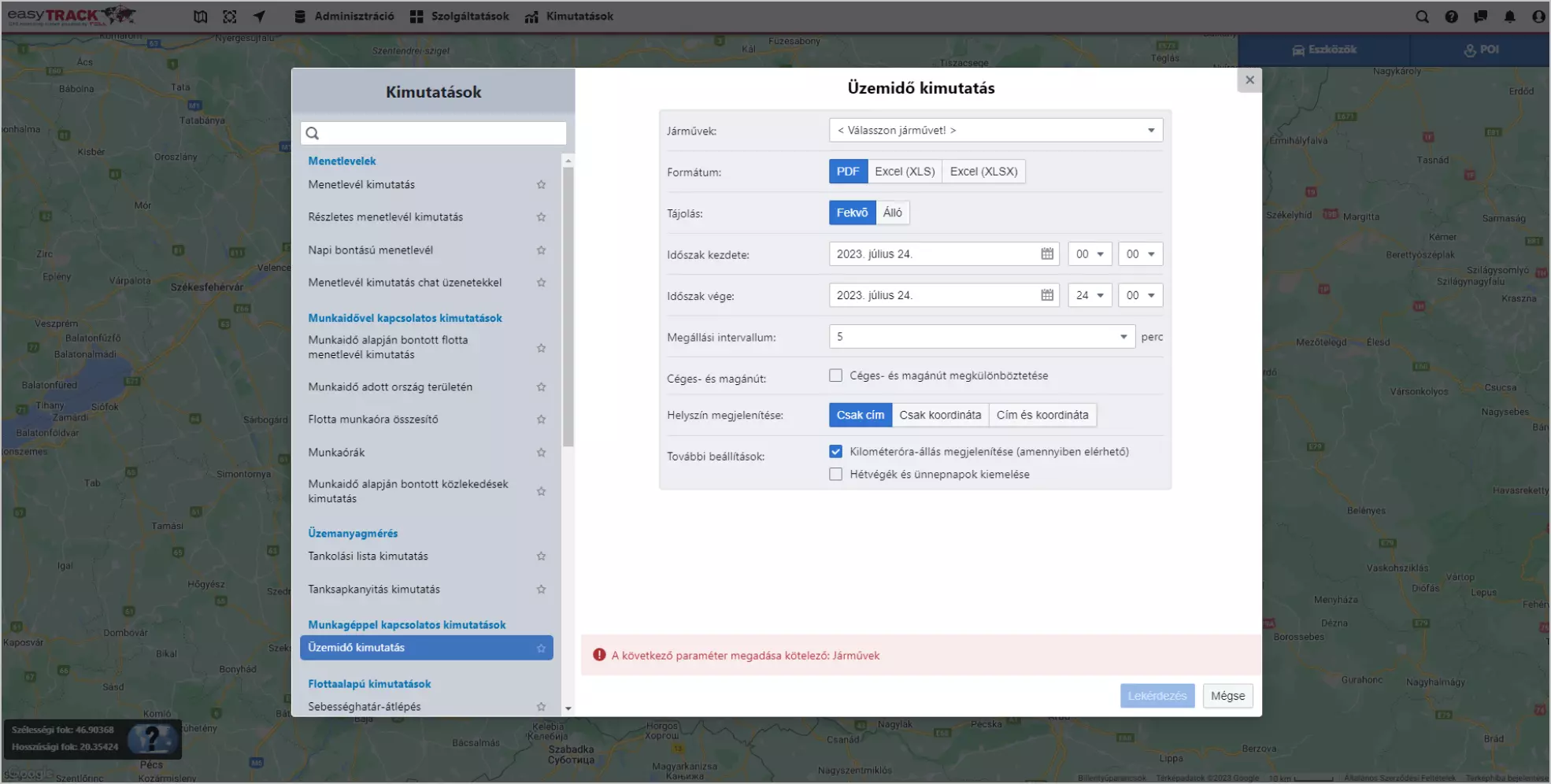Star Menetlevél kimutatás chat üzenetekkel
This screenshot has height=784, width=1551.
point(541,282)
